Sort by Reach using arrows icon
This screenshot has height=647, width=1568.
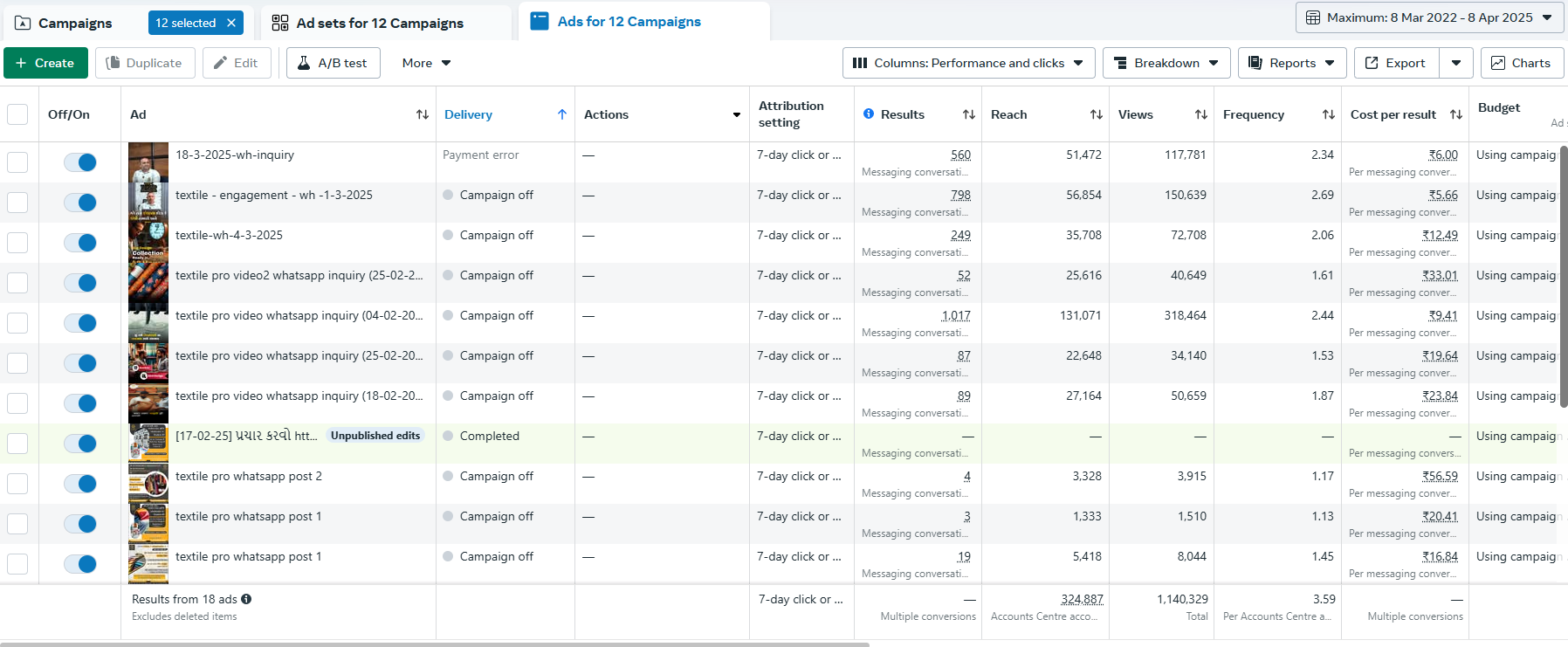1097,114
